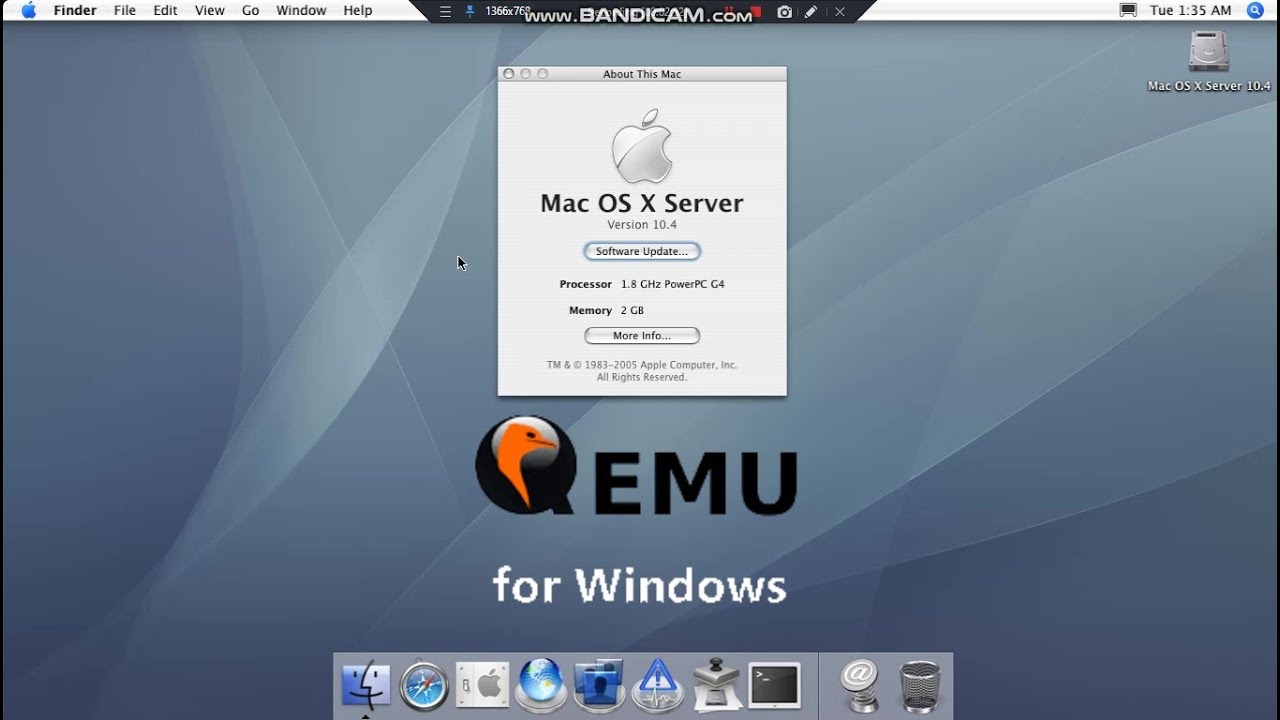Click the About This Mac title bar
The width and height of the screenshot is (1280, 720).
pyautogui.click(x=642, y=74)
